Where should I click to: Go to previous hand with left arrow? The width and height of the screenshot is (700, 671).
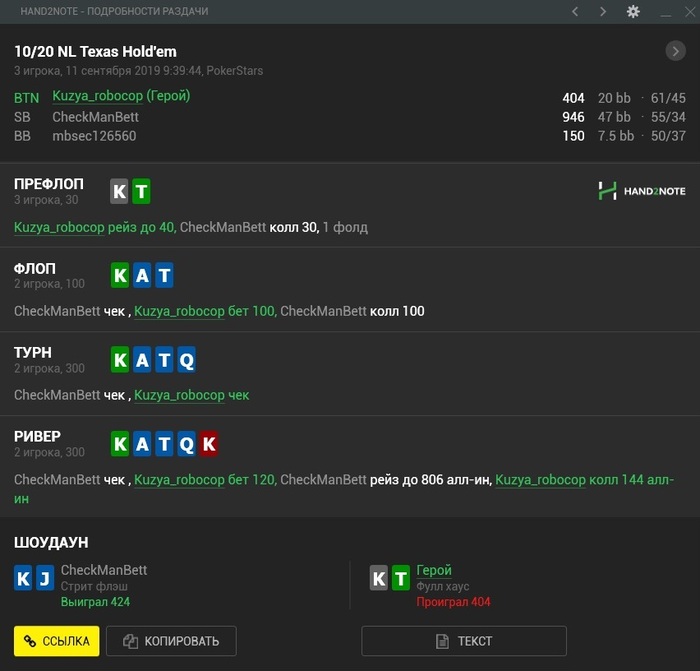tap(575, 11)
